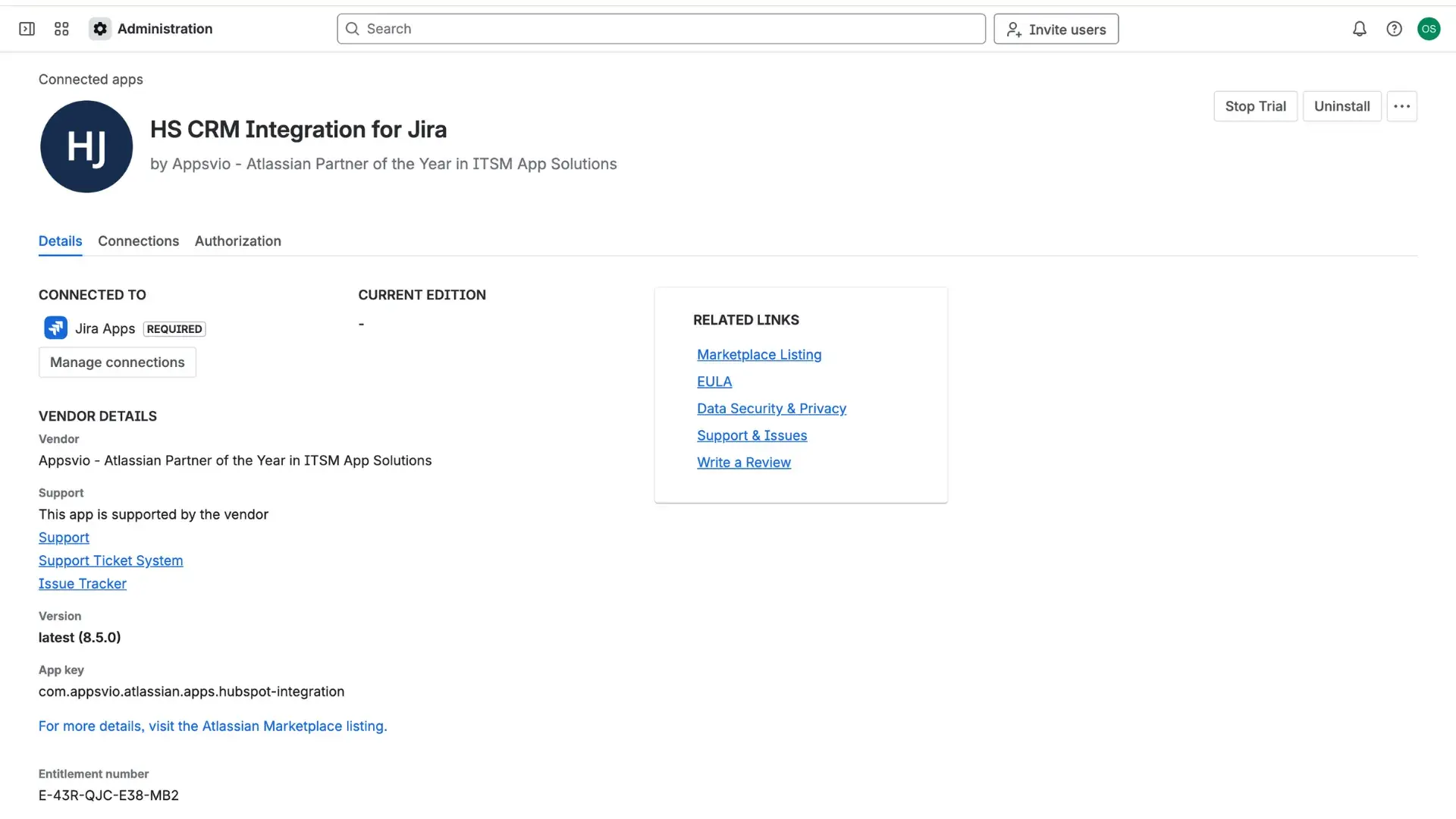Open the three-dot more options menu
The width and height of the screenshot is (1456, 819).
coord(1401,106)
